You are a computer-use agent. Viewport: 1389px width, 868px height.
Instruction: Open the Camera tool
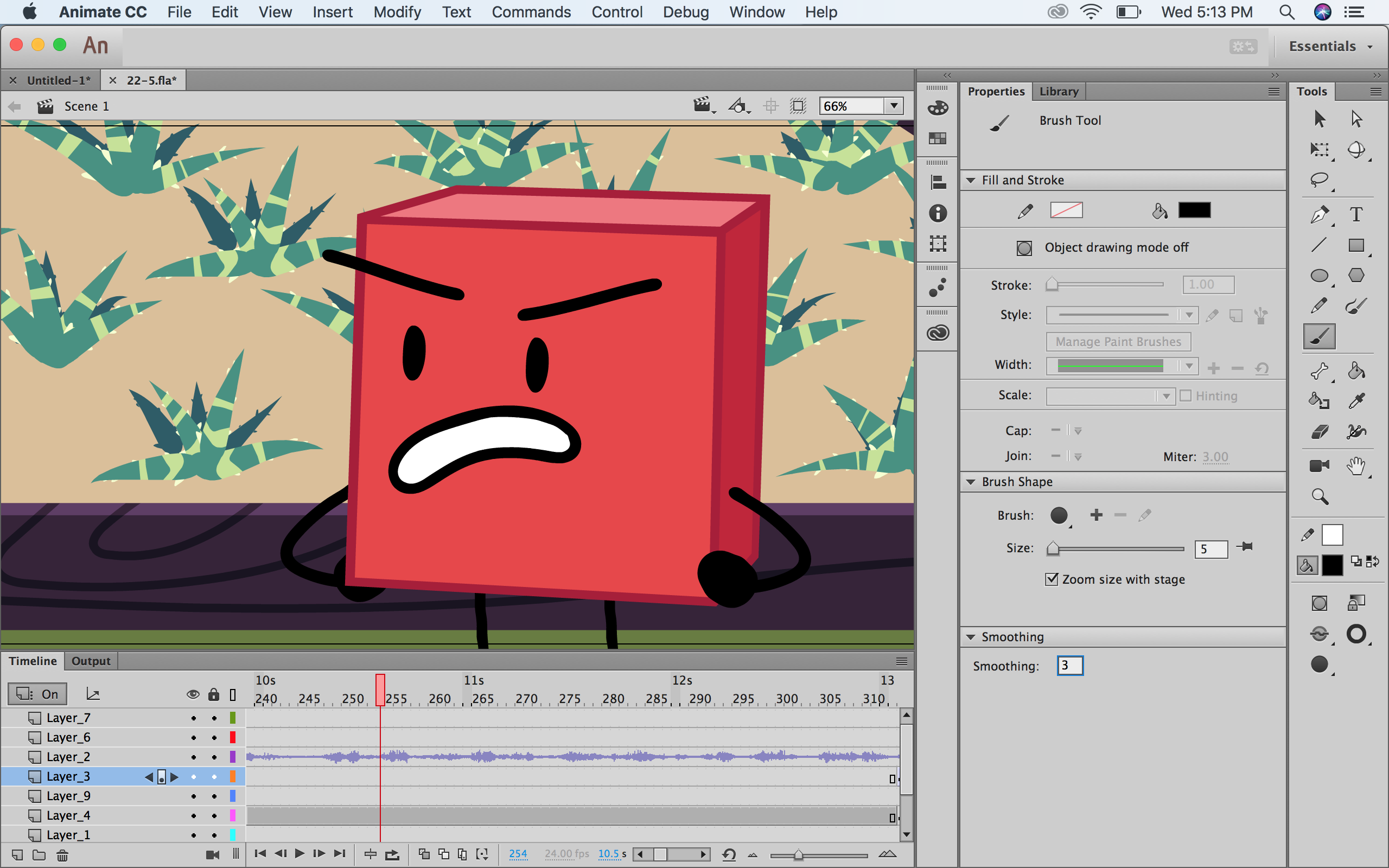click(1318, 465)
